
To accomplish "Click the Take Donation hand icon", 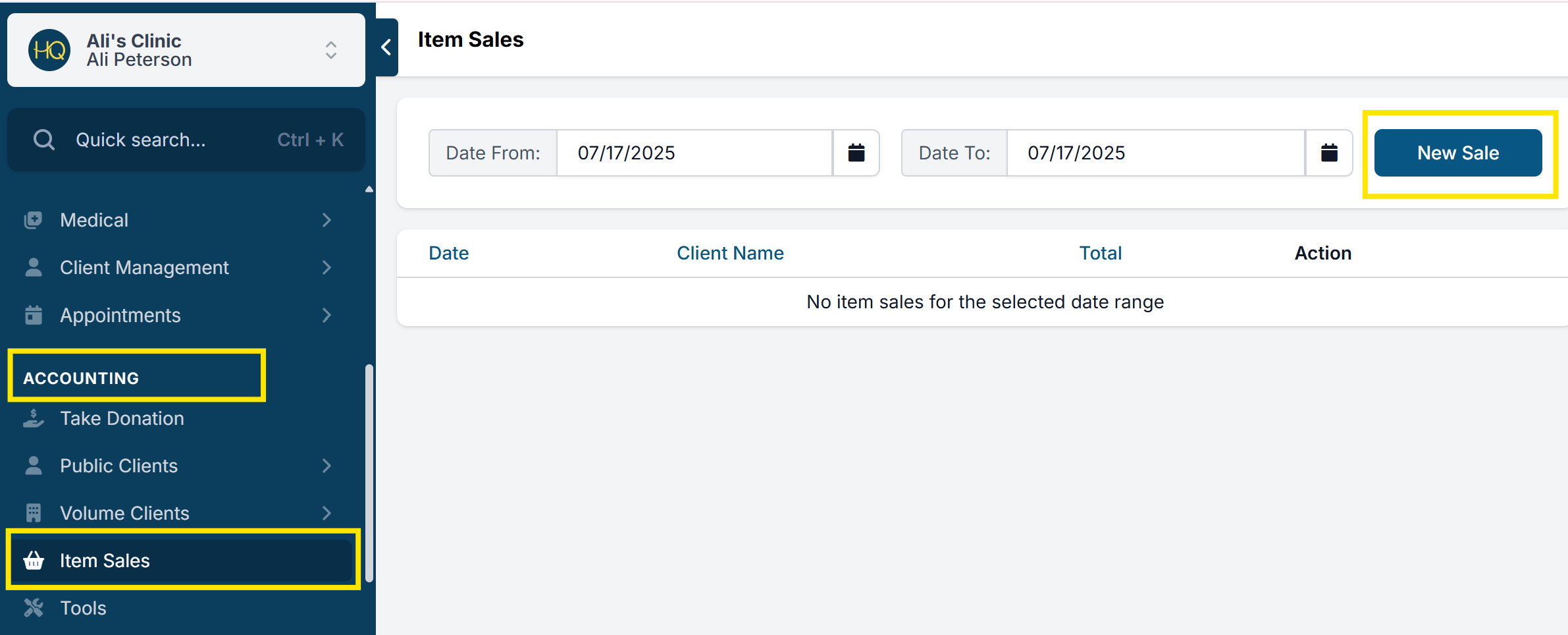I will (34, 418).
